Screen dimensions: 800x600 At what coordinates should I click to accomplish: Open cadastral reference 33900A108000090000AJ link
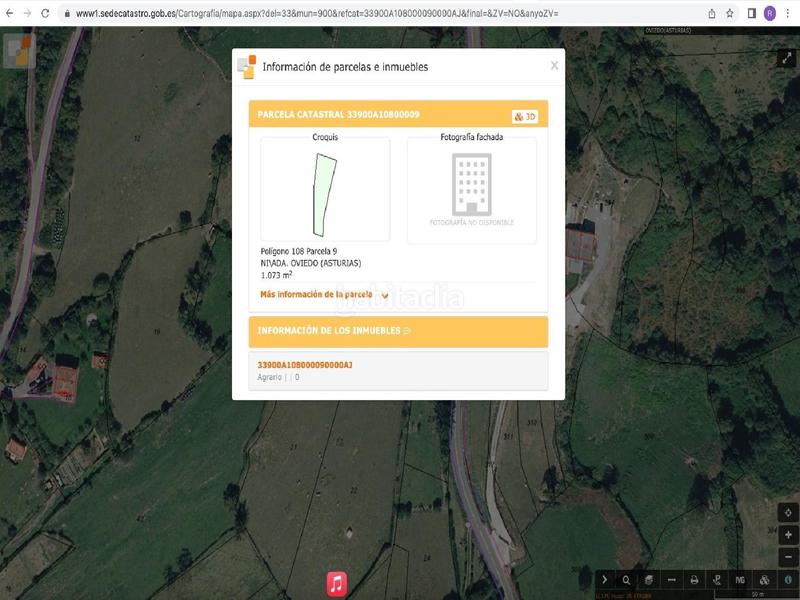[305, 365]
